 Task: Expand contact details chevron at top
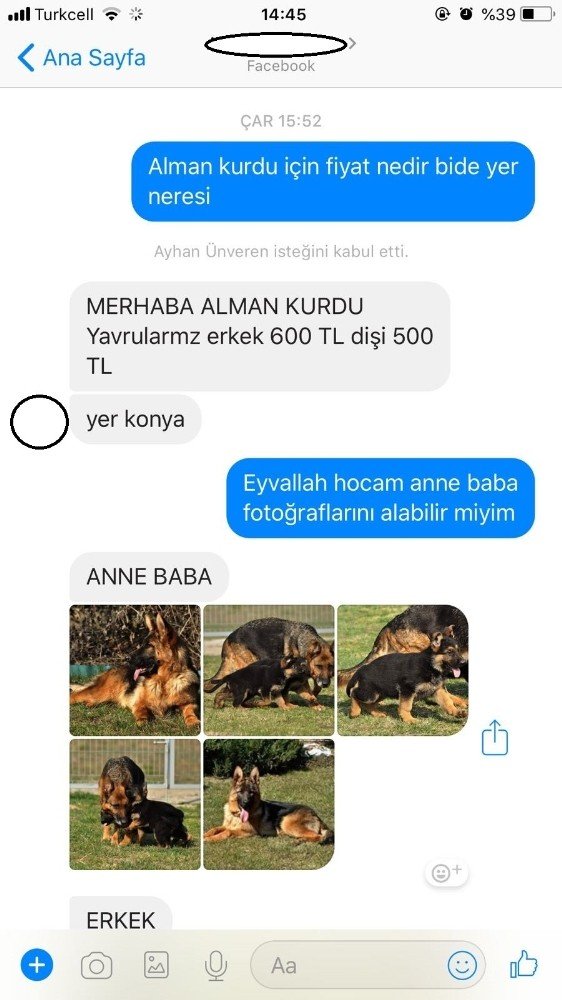pyautogui.click(x=353, y=43)
